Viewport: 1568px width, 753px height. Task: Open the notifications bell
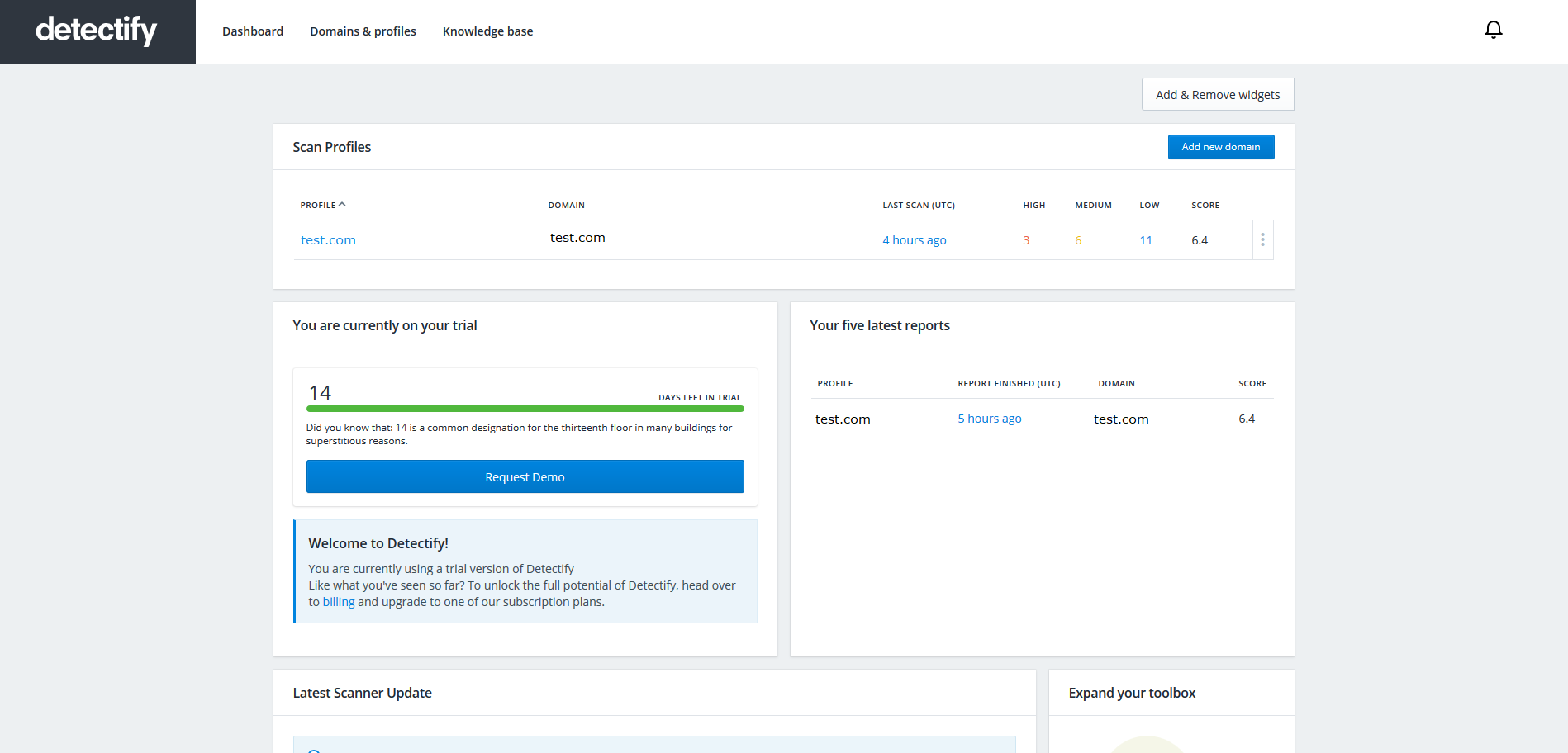pyautogui.click(x=1493, y=31)
